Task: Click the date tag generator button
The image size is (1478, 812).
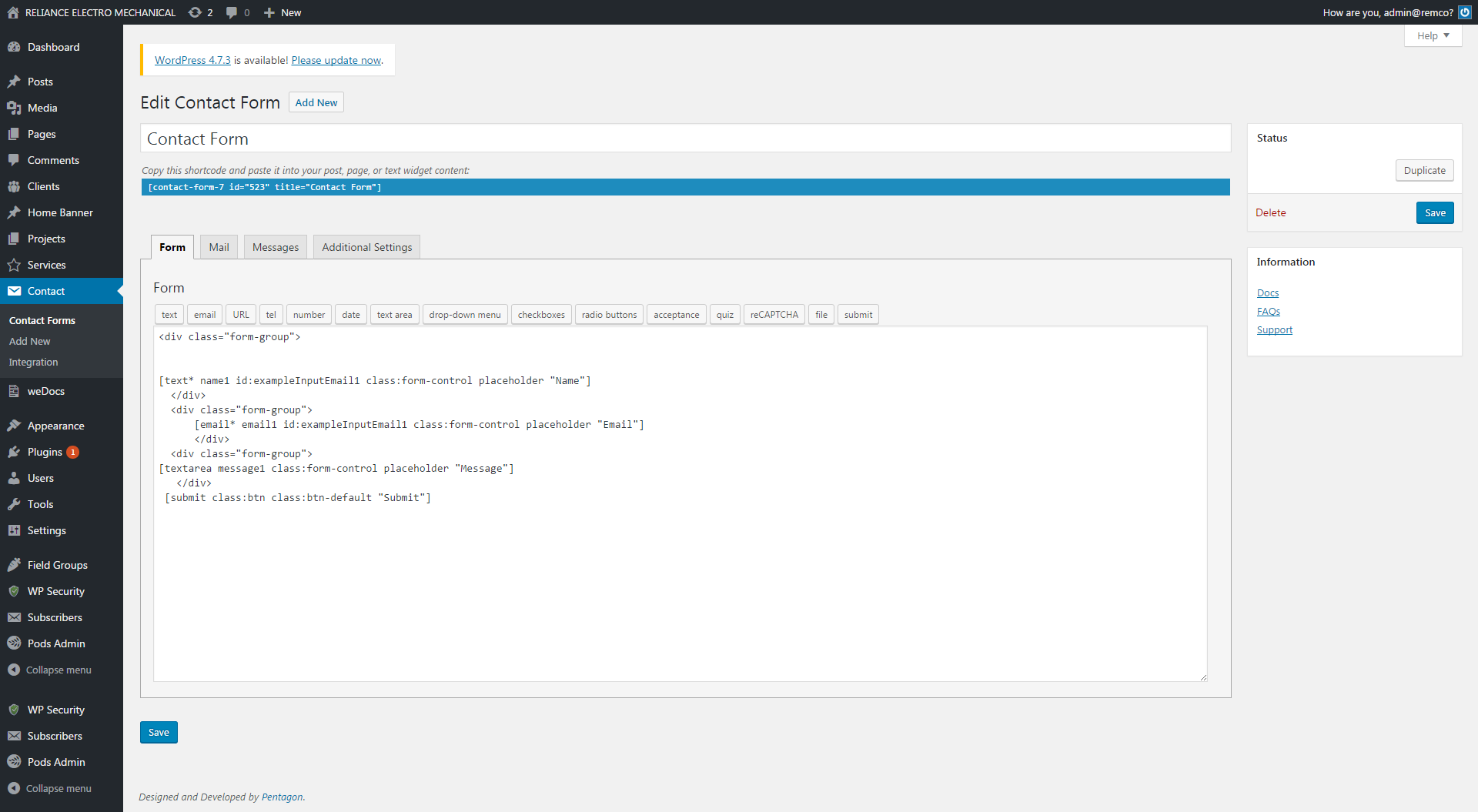Action: [x=351, y=315]
